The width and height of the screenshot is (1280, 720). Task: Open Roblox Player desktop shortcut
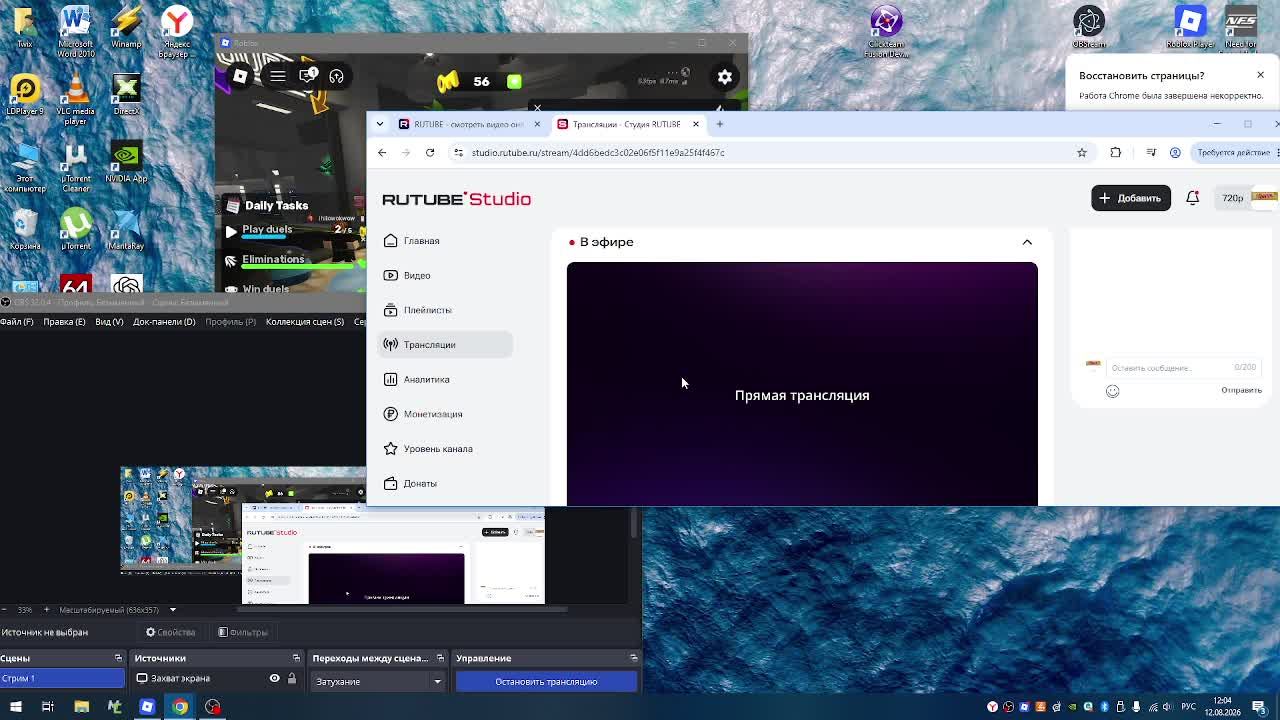click(x=1190, y=28)
